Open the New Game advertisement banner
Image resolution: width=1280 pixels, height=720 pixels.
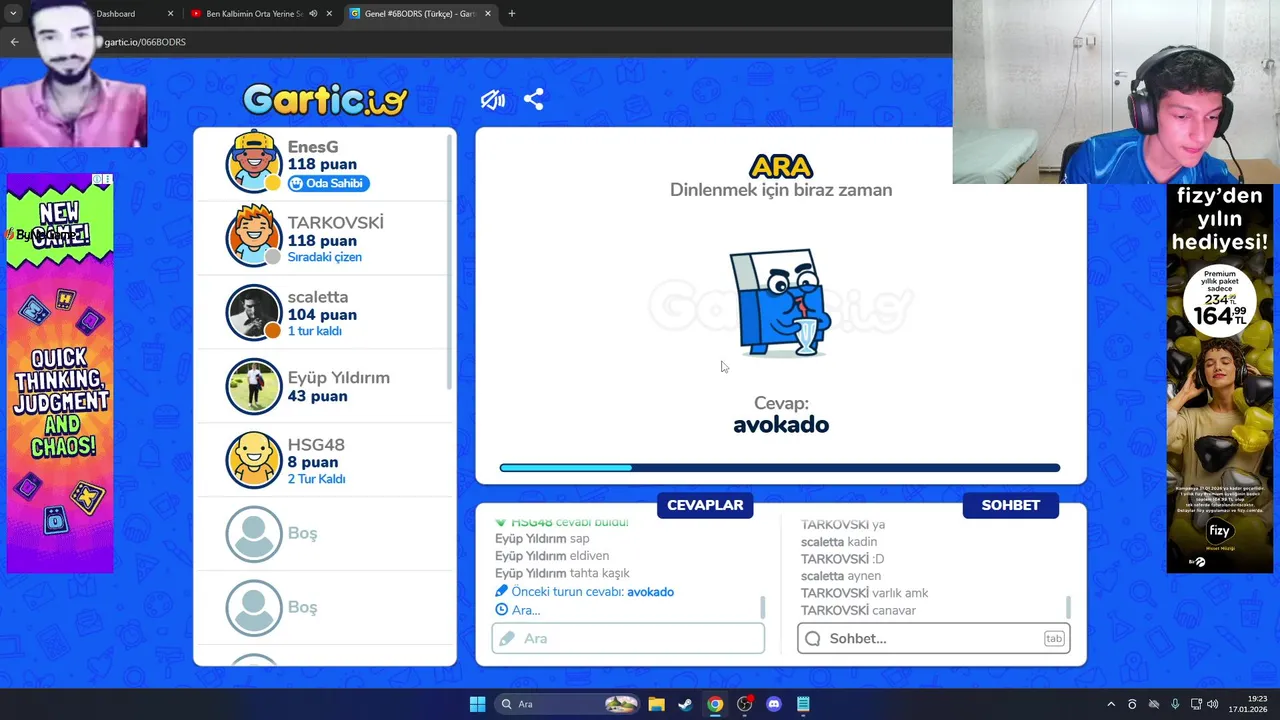pyautogui.click(x=60, y=373)
